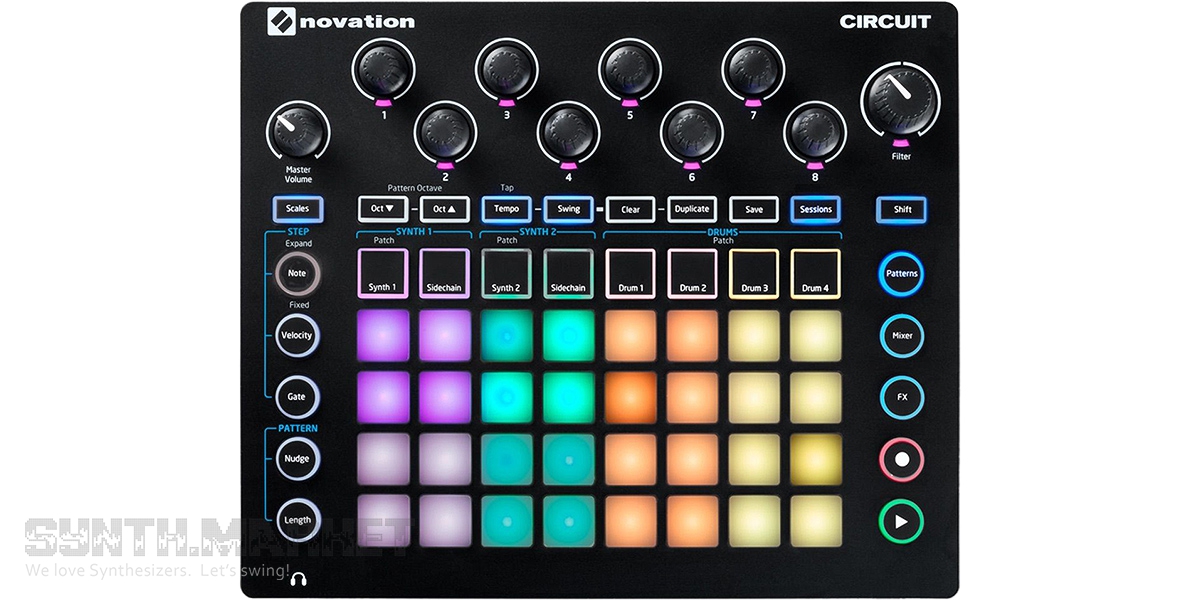Open the Sessions view

click(x=815, y=209)
